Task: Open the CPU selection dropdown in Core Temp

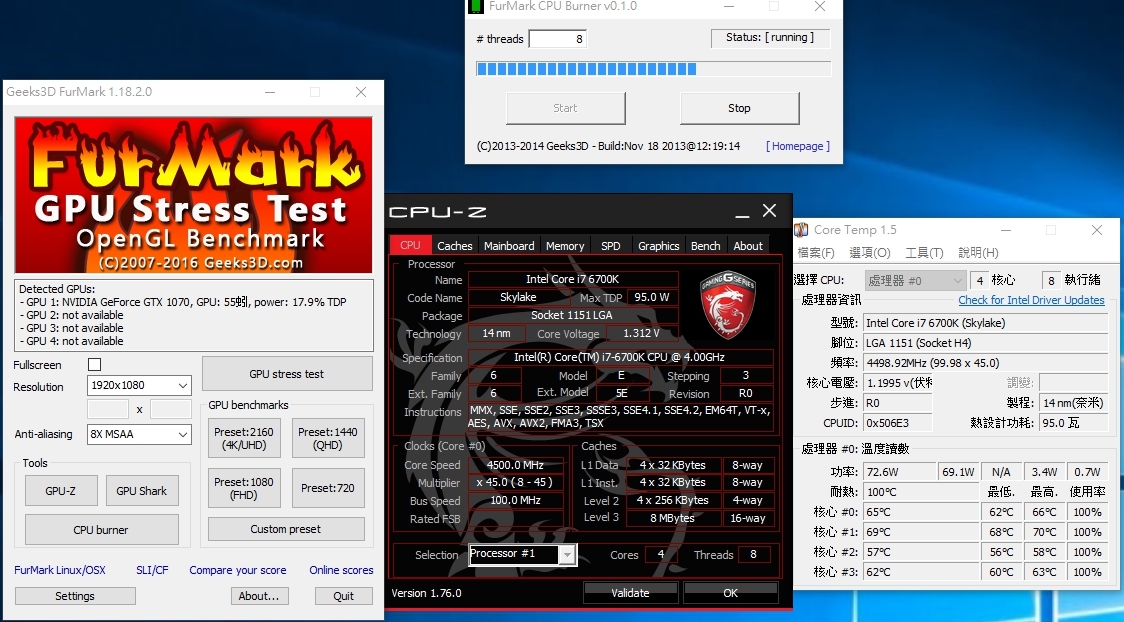Action: (x=915, y=280)
